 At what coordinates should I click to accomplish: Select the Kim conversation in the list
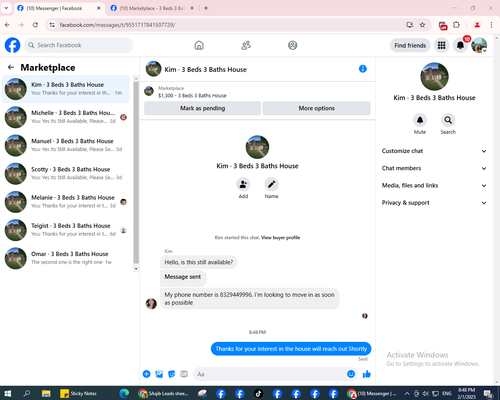coord(66,89)
